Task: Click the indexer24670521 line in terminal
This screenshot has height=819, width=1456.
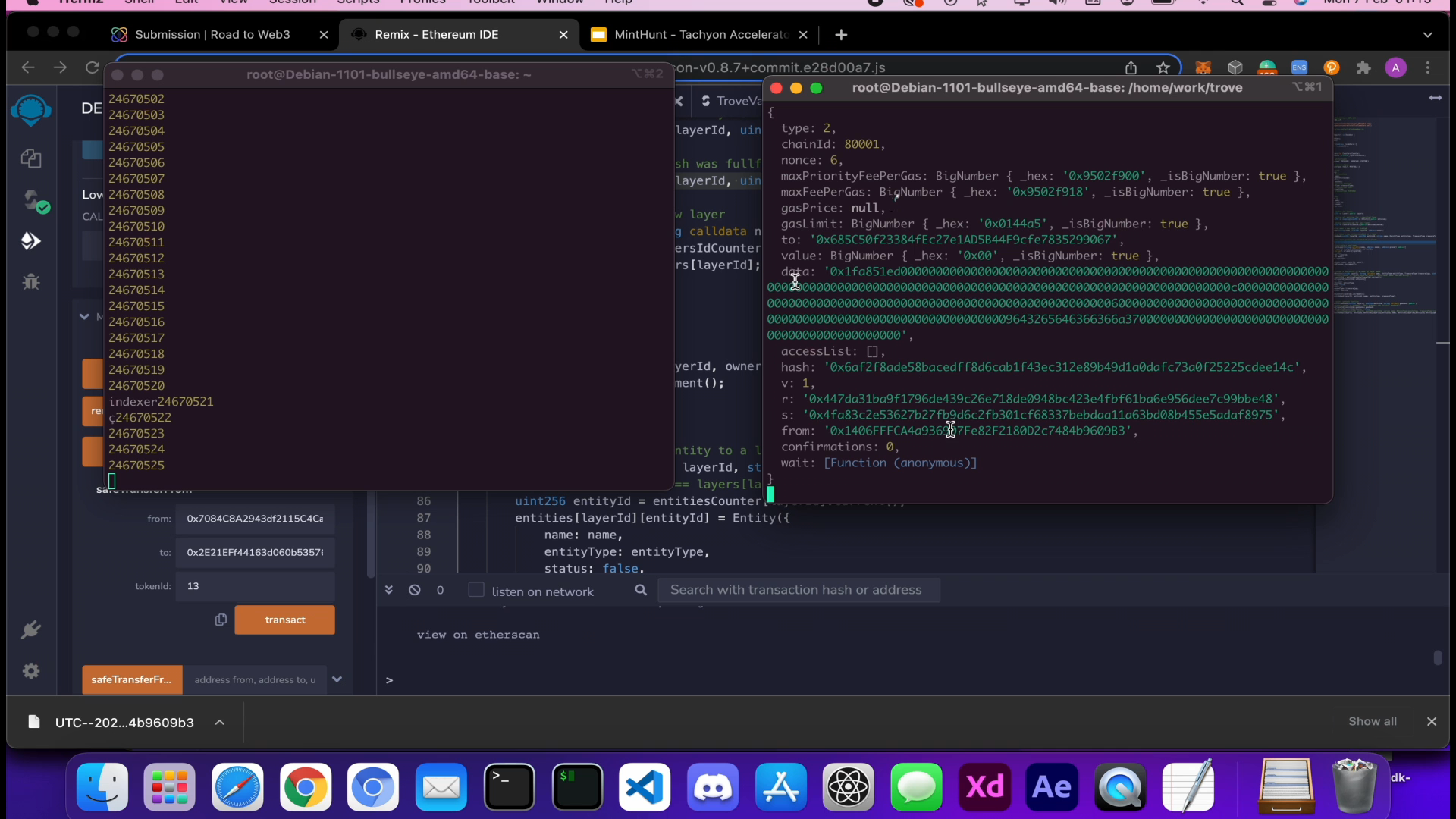Action: [161, 401]
